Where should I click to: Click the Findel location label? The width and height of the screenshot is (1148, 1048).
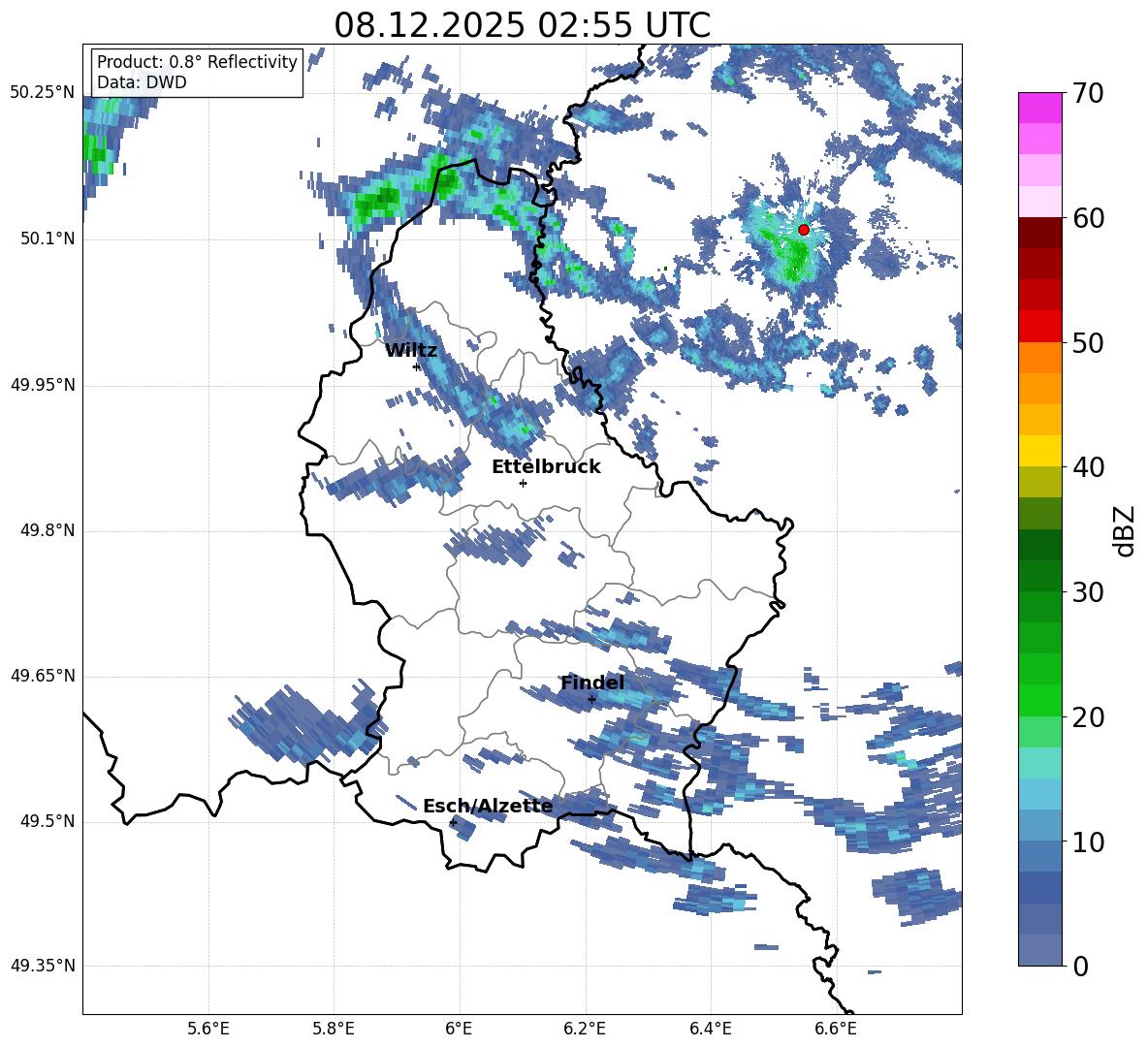pos(592,683)
